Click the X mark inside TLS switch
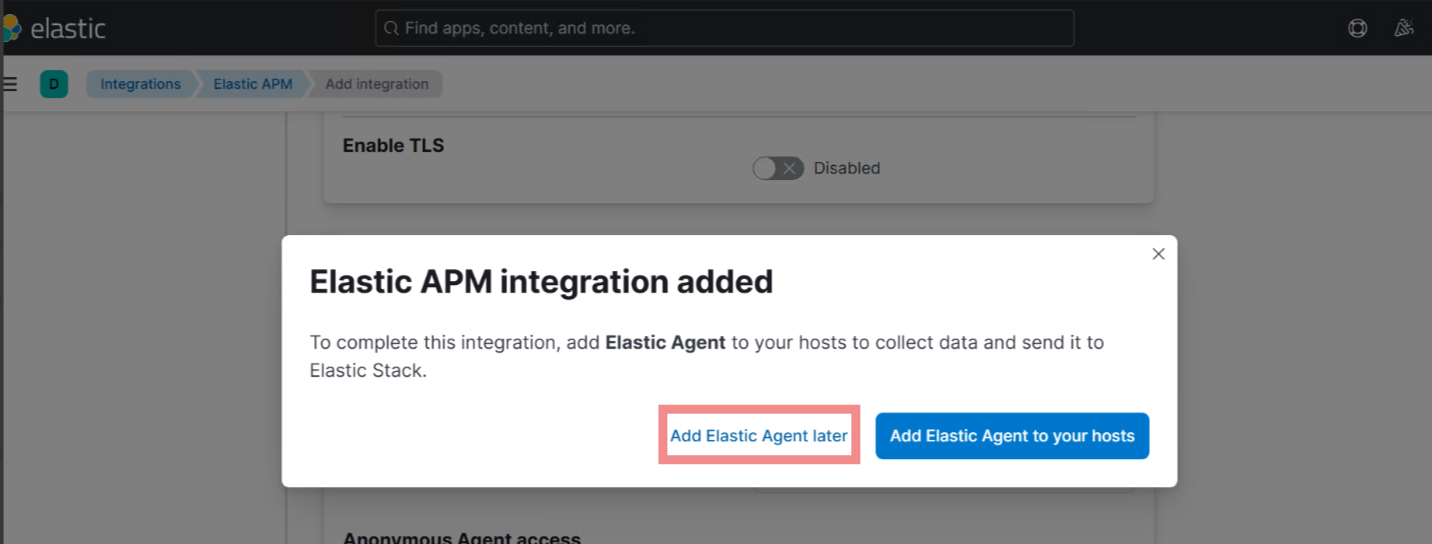 point(790,168)
